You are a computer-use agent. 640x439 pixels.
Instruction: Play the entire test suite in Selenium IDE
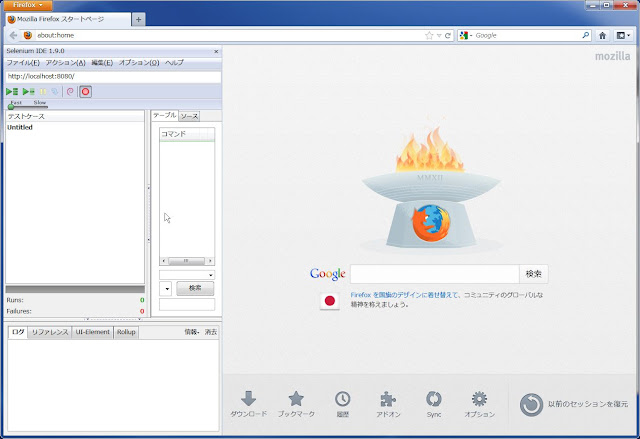12,92
